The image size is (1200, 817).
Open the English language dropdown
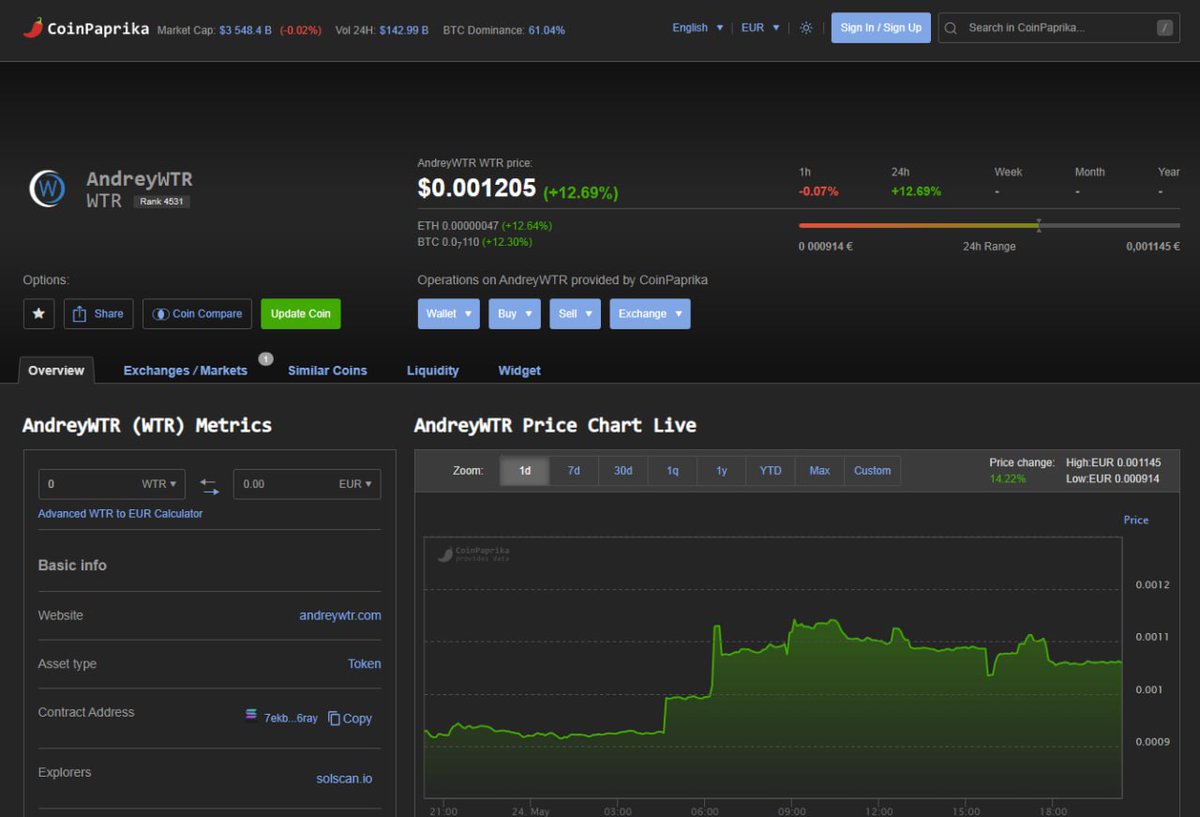[x=697, y=28]
